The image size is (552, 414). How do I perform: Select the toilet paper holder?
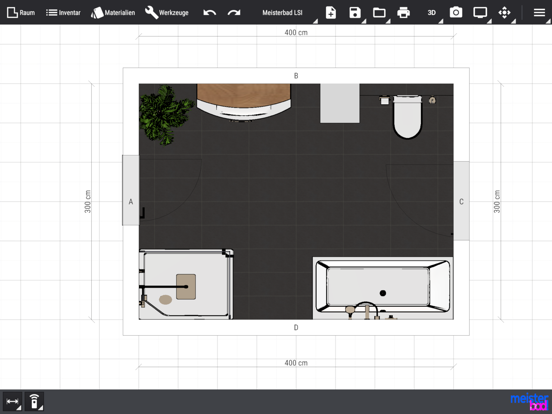(384, 101)
